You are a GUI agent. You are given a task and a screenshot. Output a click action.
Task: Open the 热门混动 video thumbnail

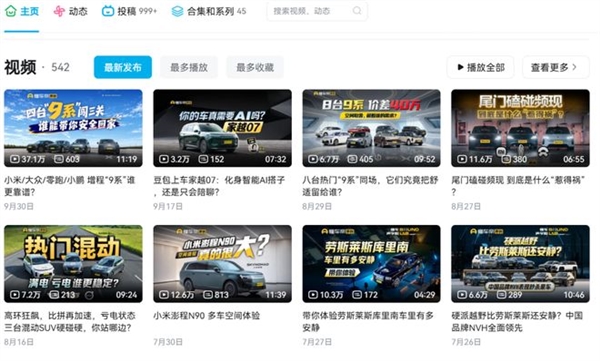point(73,264)
